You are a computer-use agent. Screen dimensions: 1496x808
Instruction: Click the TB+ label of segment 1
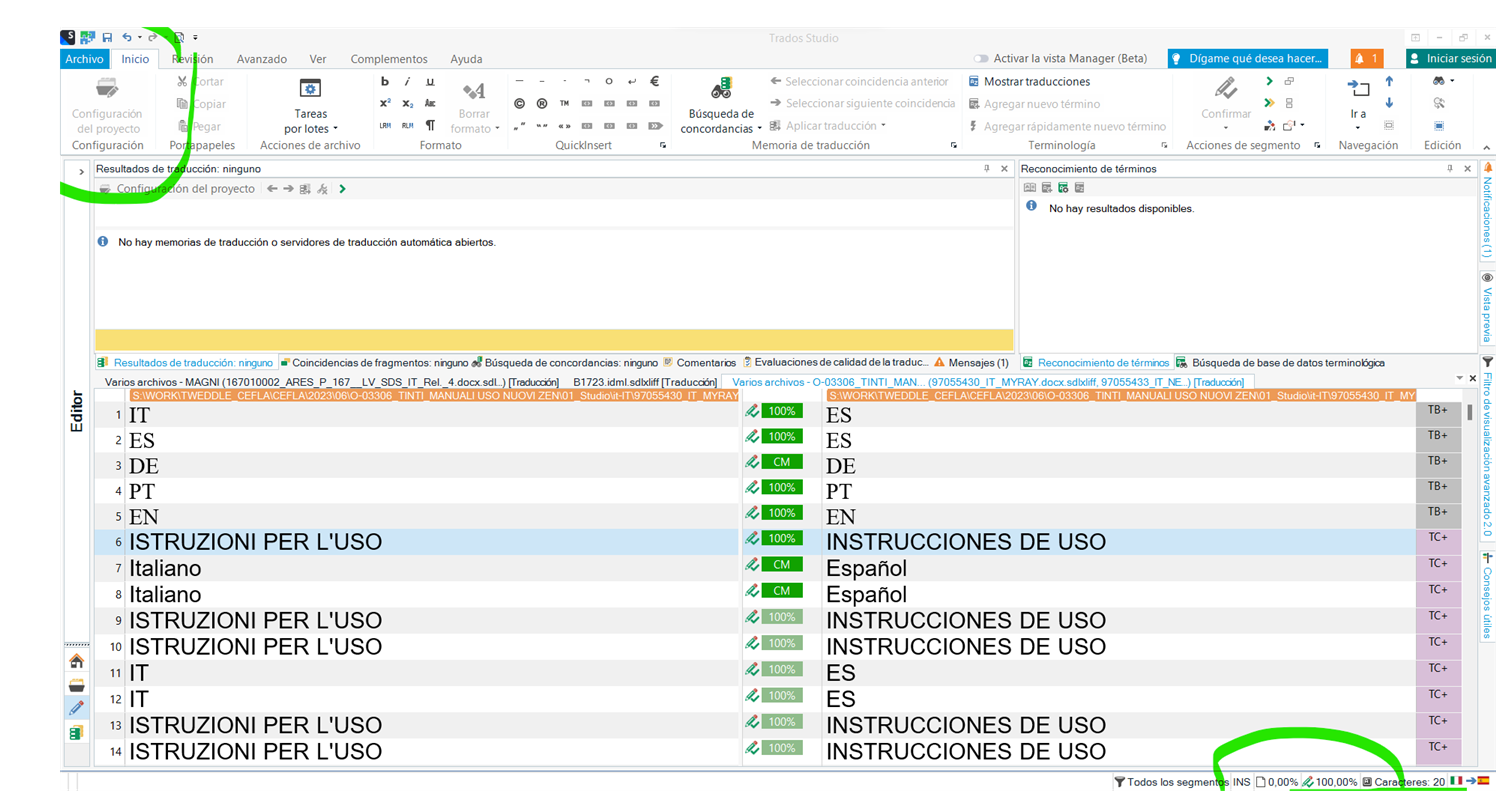1438,409
